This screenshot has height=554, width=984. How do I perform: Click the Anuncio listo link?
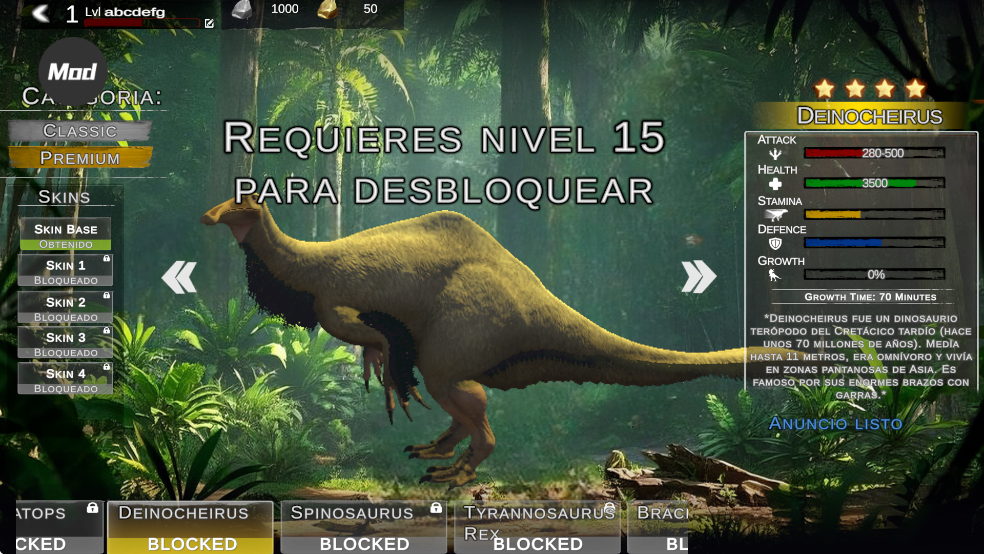coord(835,424)
